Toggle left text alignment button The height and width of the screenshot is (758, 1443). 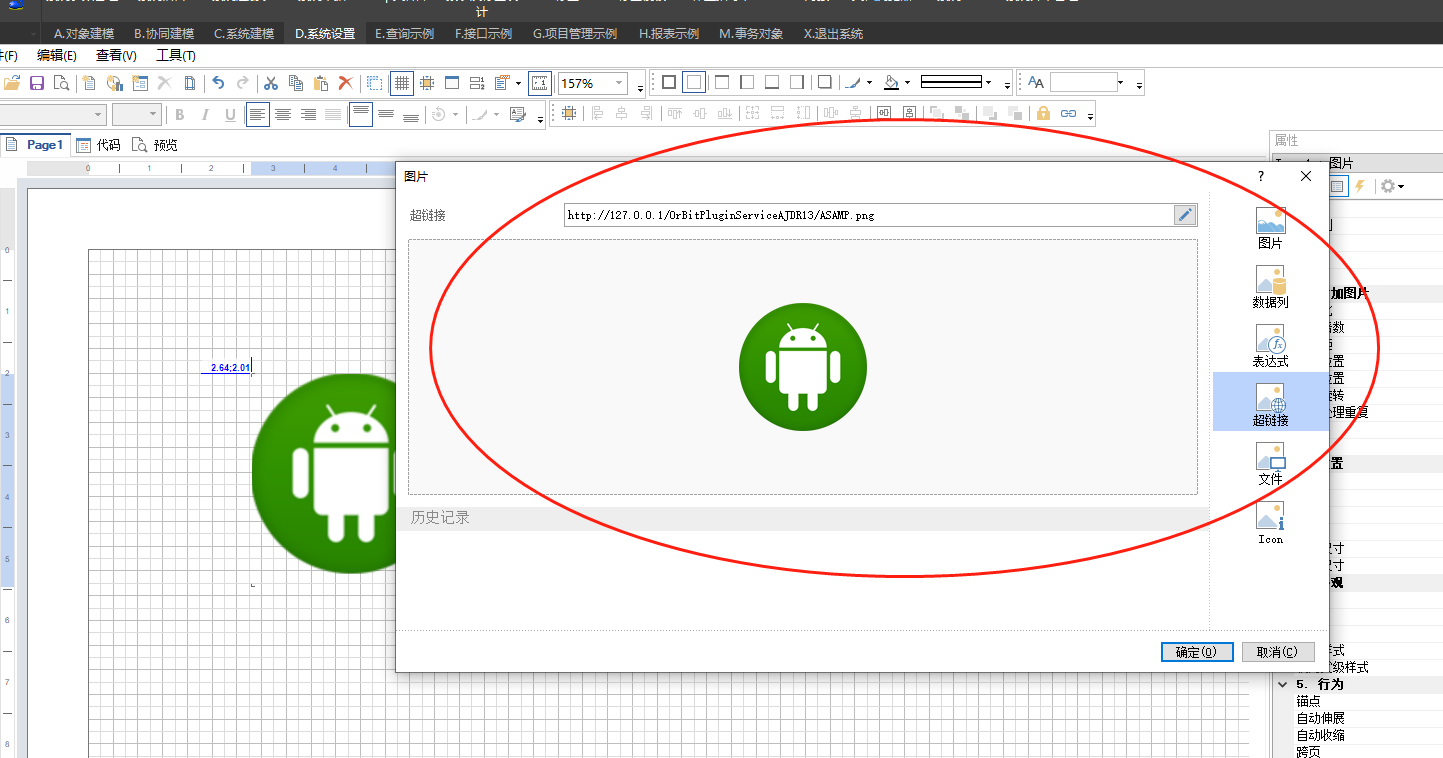point(258,115)
